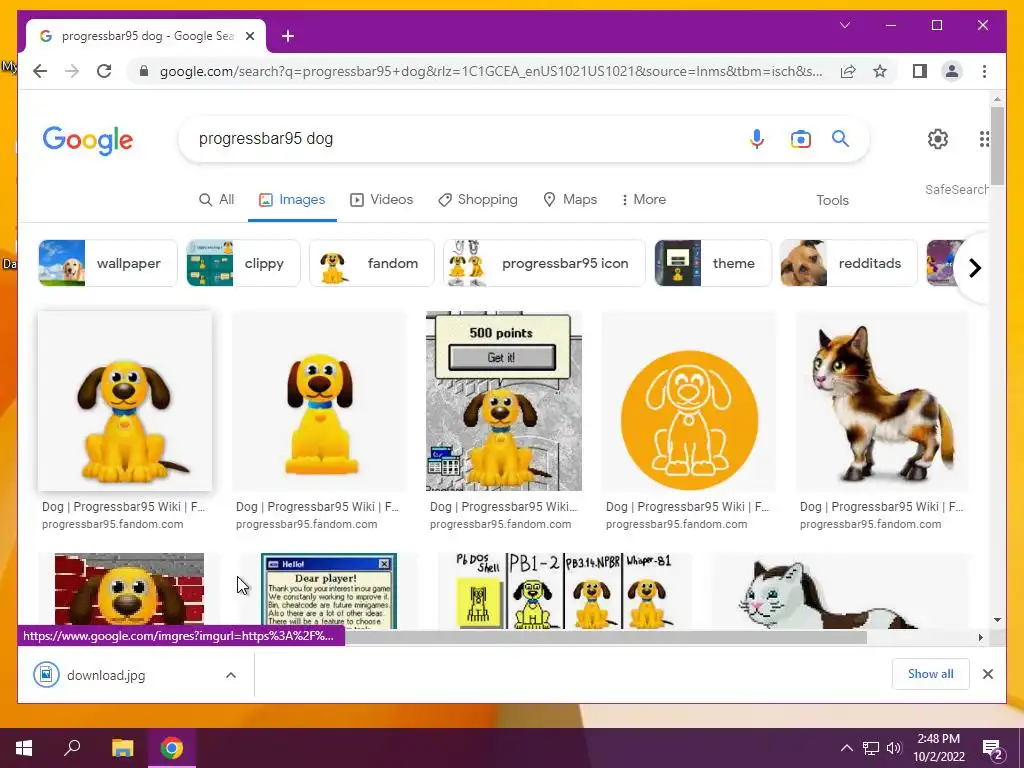The width and height of the screenshot is (1024, 768).
Task: Click Show all downloads
Action: click(931, 674)
